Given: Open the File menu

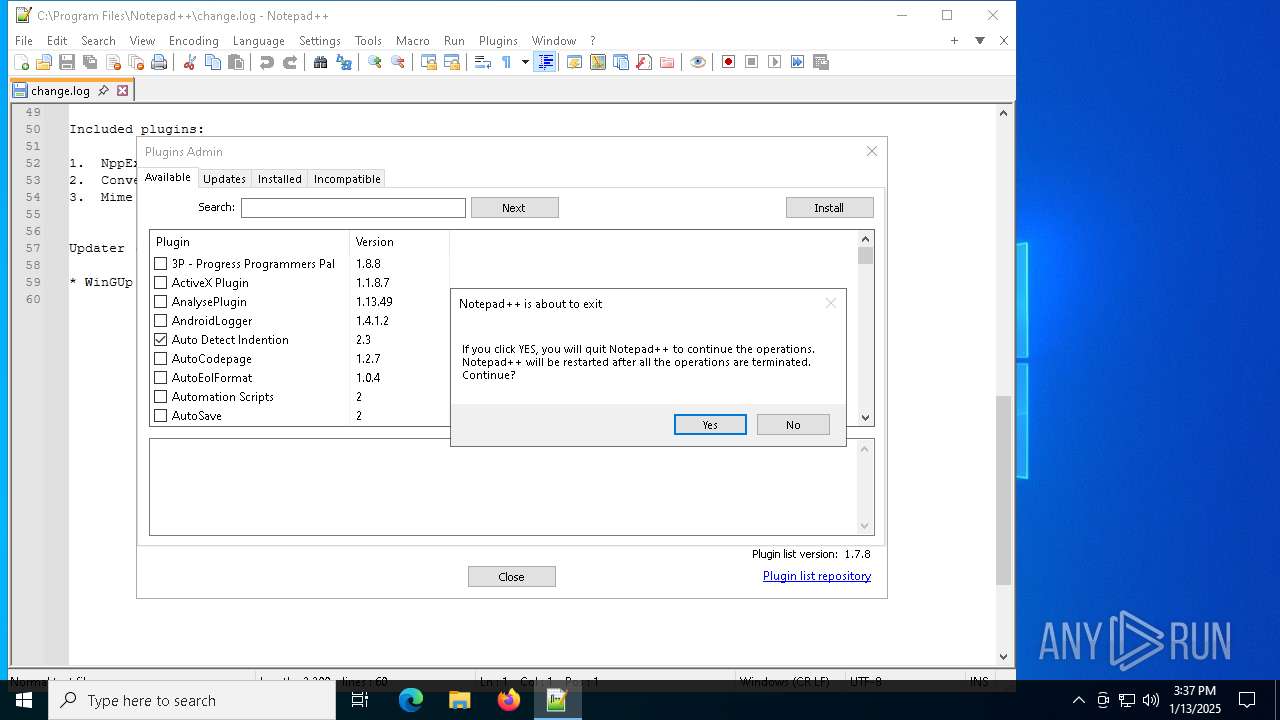Looking at the screenshot, I should click(x=23, y=41).
